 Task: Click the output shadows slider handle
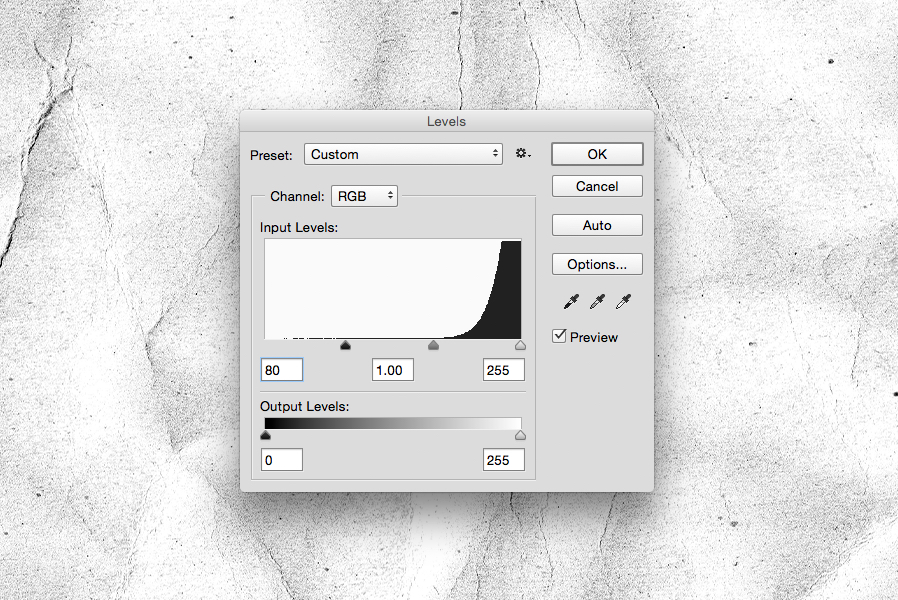265,434
